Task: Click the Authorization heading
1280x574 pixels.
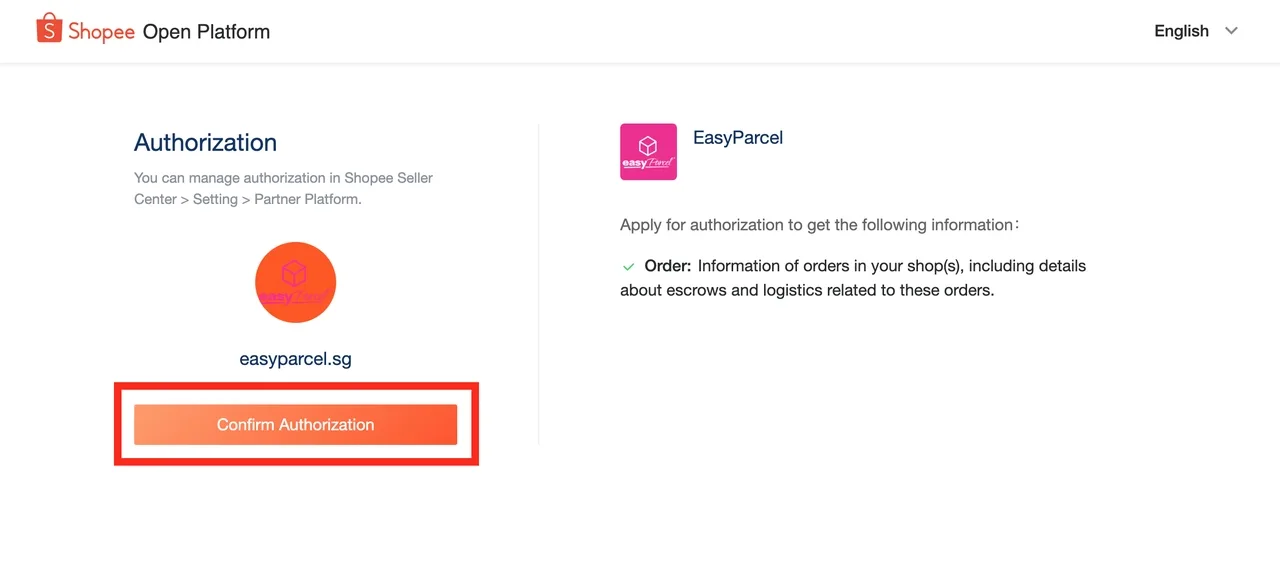Action: (205, 142)
